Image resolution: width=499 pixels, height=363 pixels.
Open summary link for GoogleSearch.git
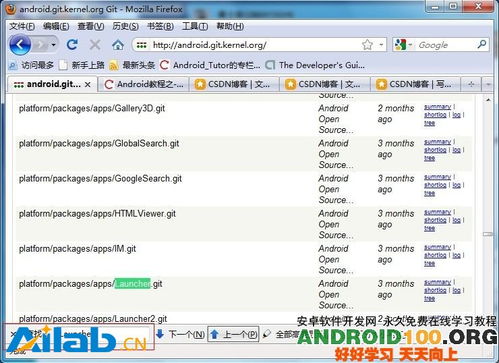(437, 177)
